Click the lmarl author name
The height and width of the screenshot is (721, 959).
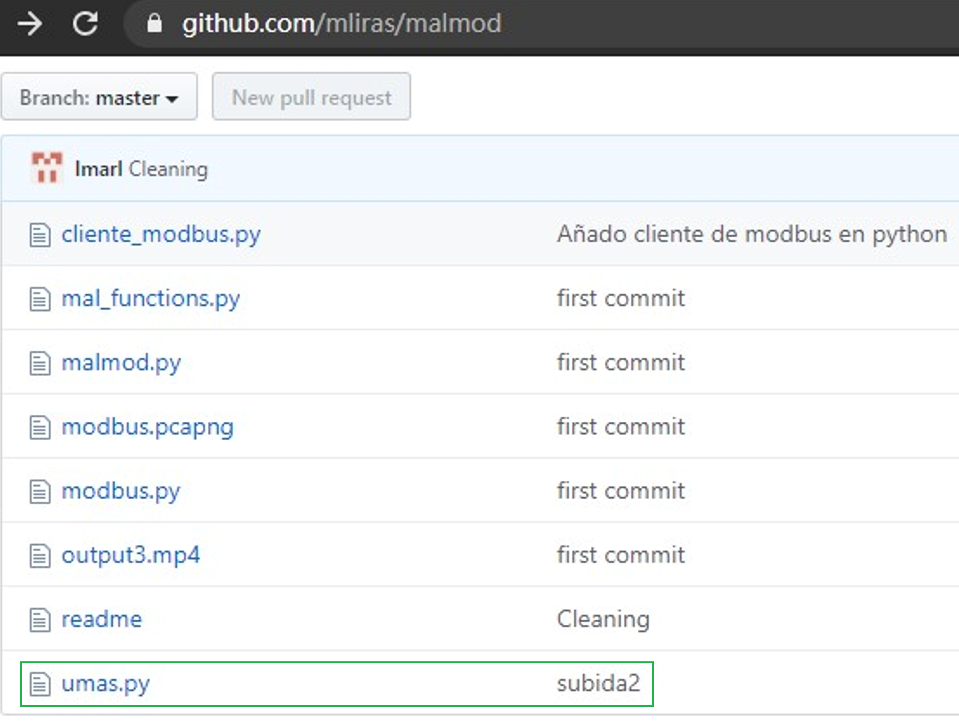(x=98, y=168)
